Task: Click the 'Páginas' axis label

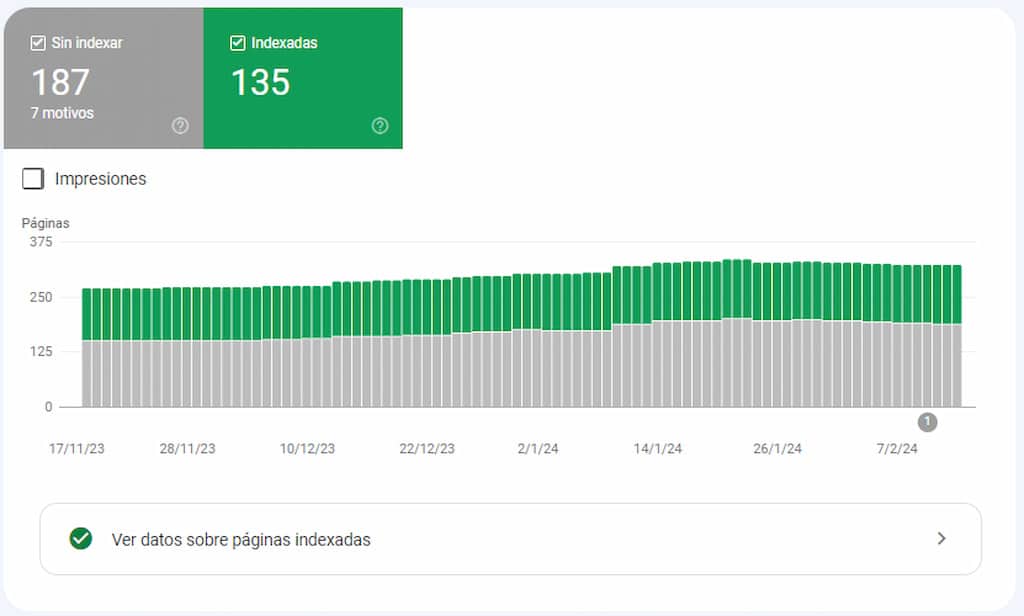Action: pyautogui.click(x=45, y=223)
